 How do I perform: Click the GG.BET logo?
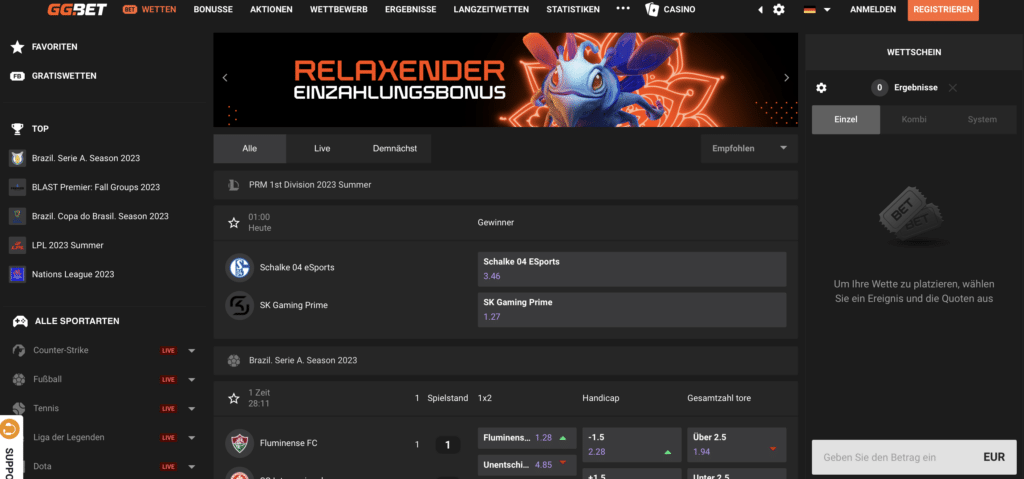(x=77, y=10)
